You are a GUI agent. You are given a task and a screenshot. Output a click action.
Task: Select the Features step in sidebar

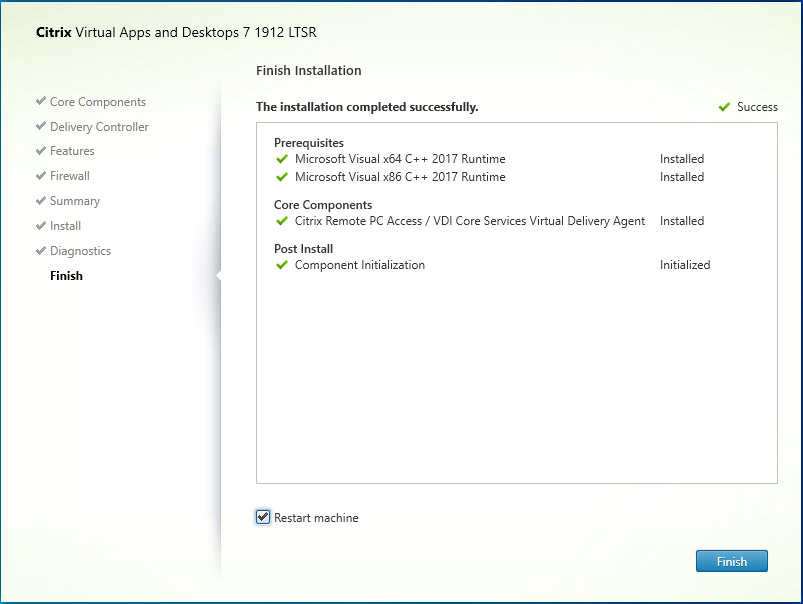pyautogui.click(x=72, y=151)
